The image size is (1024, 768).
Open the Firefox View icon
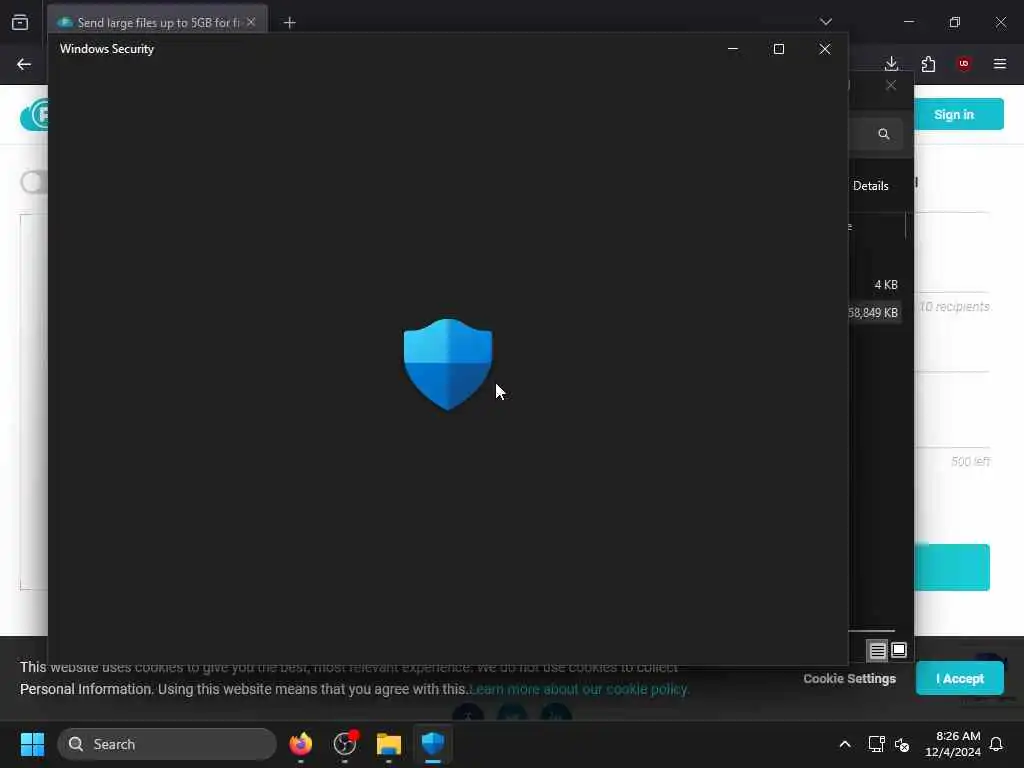click(x=20, y=22)
